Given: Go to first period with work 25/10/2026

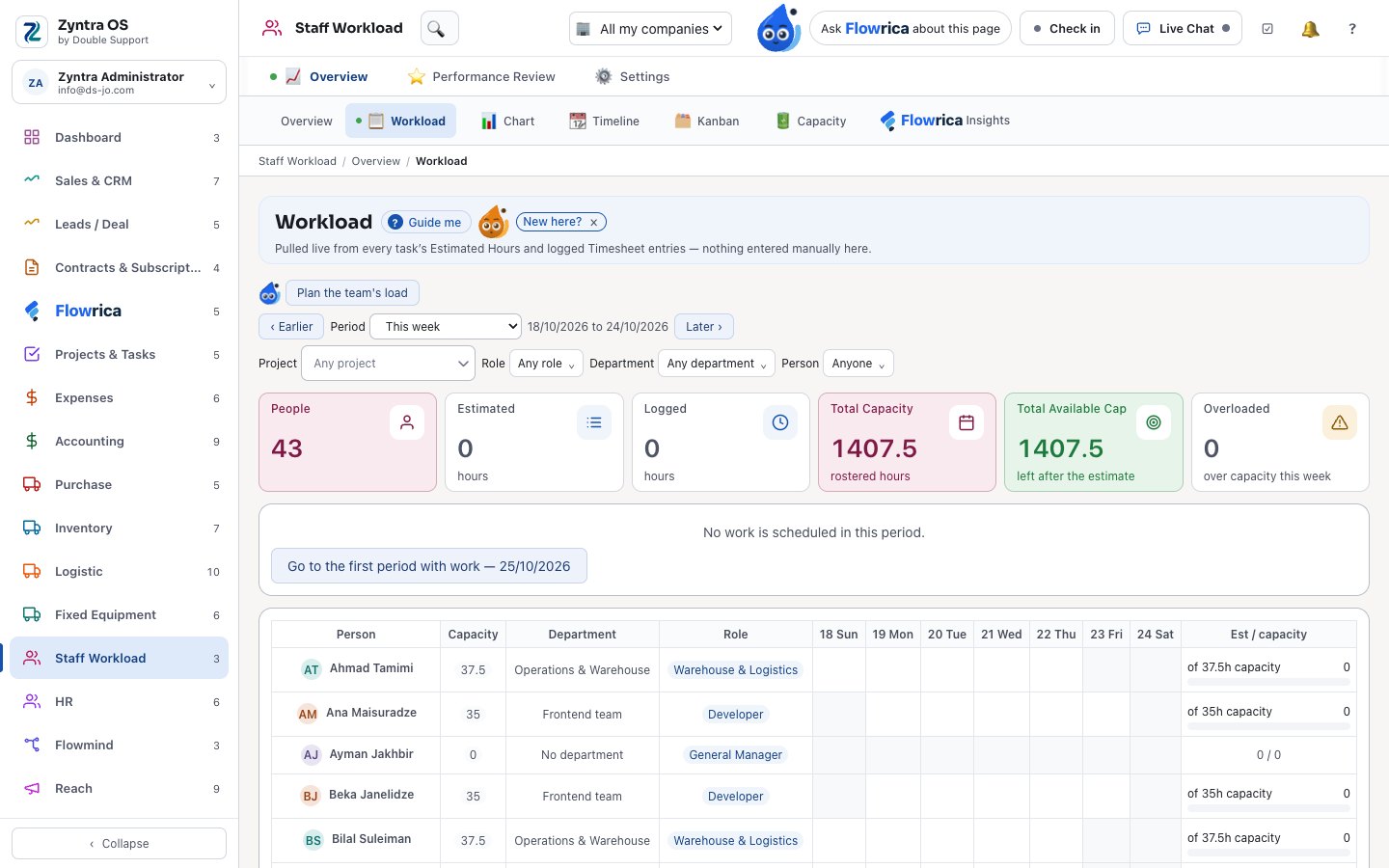Looking at the screenshot, I should click(429, 566).
